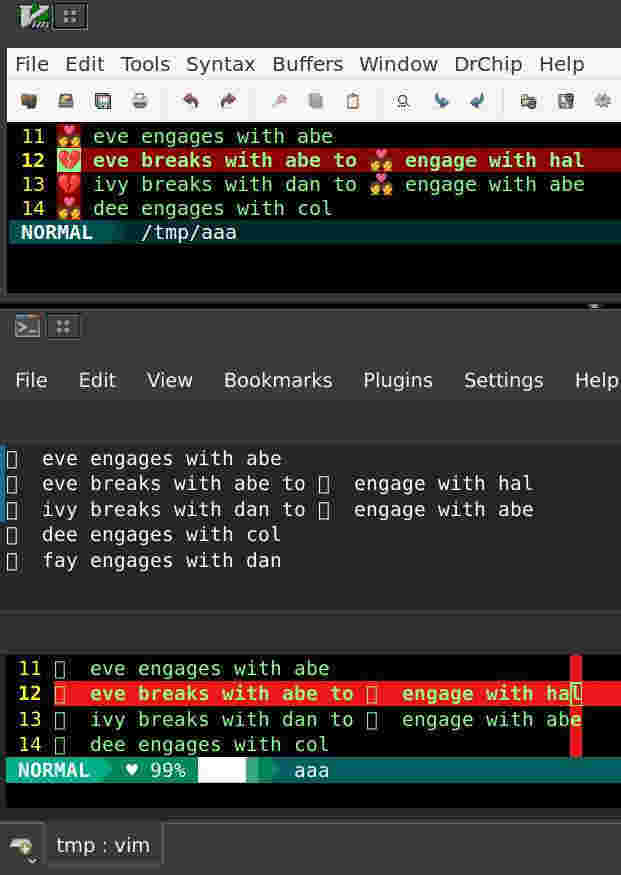The height and width of the screenshot is (875, 621).
Task: Click gVim line 11 'eve engages with abe'
Action: click(213, 137)
